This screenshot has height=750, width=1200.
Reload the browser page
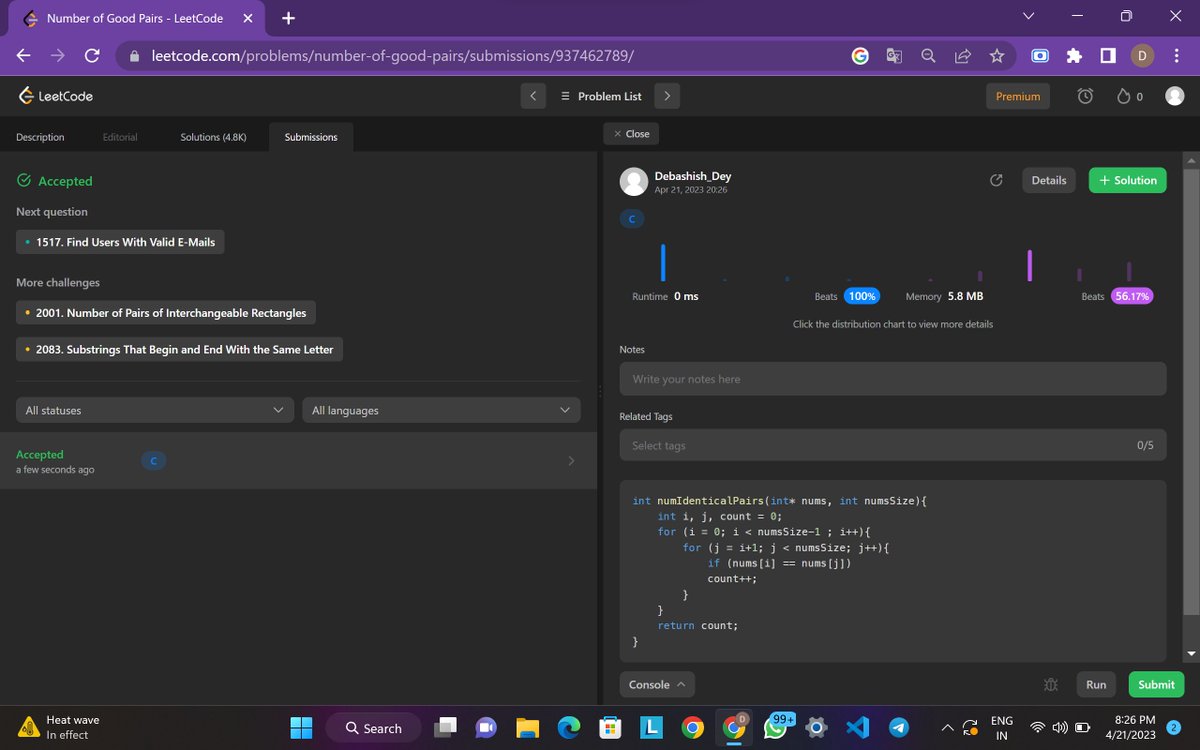click(91, 56)
